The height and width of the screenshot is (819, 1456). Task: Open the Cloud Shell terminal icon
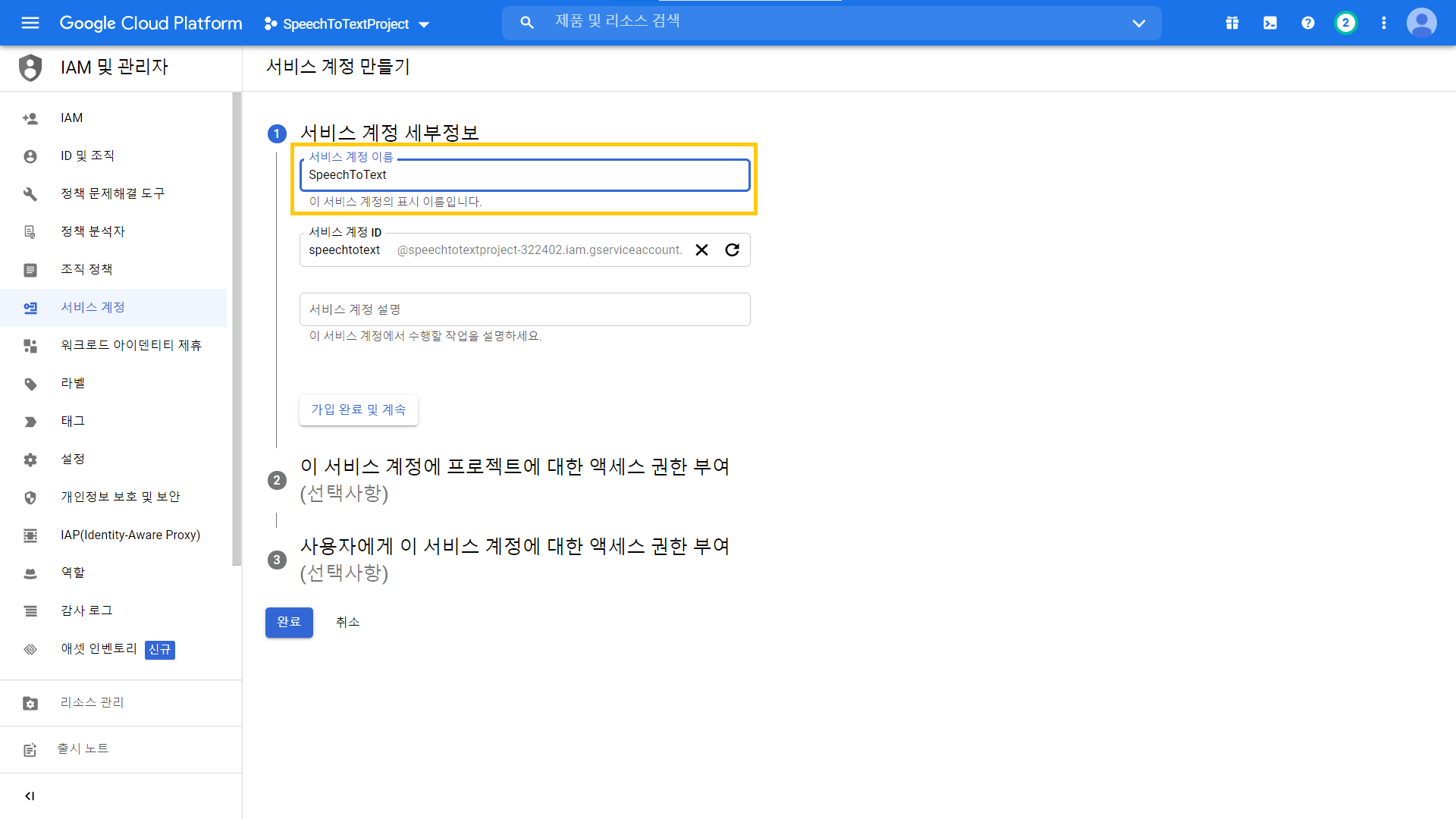pyautogui.click(x=1269, y=23)
